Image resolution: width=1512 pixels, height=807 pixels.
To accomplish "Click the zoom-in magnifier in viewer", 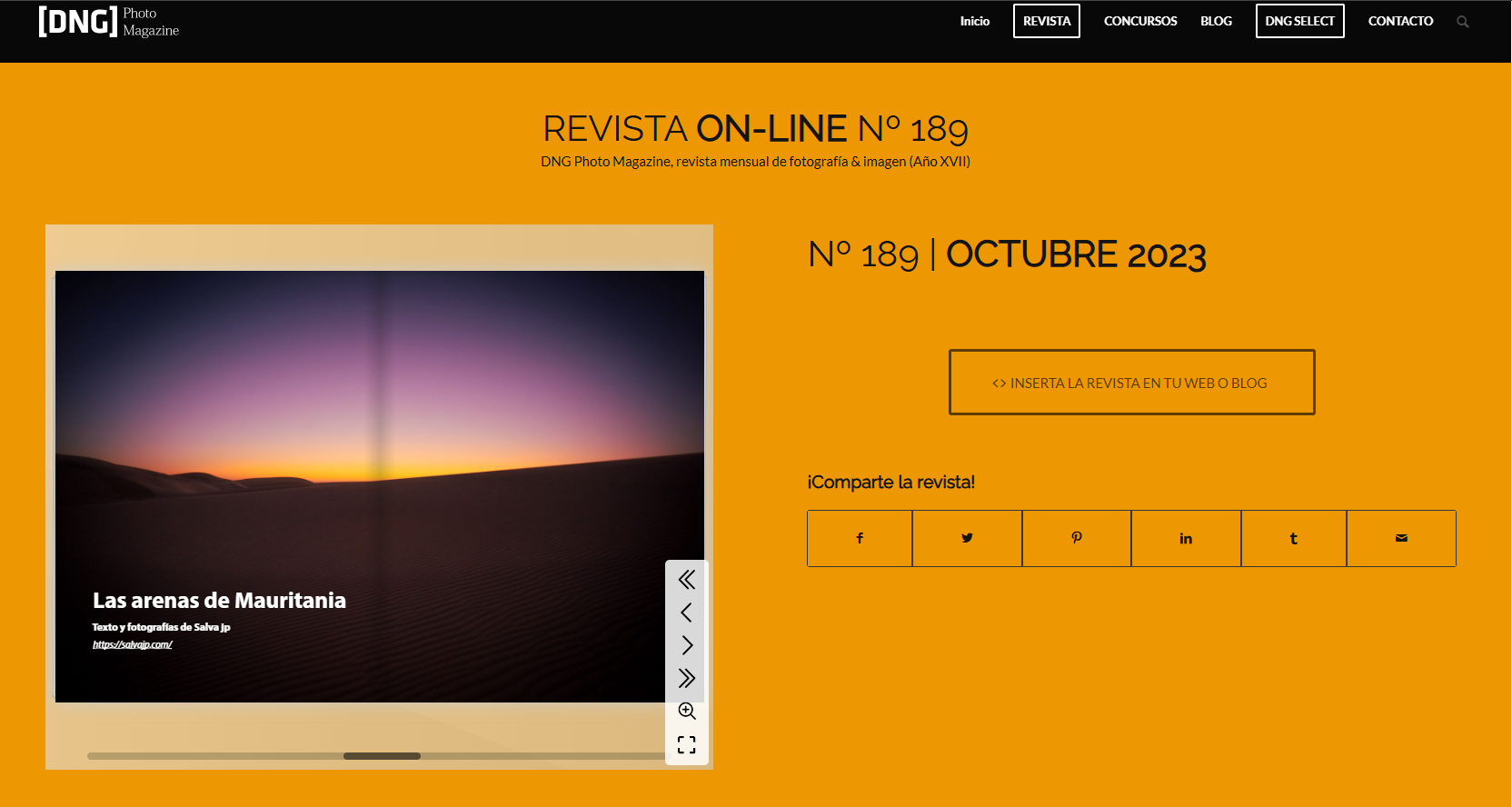I will [687, 711].
